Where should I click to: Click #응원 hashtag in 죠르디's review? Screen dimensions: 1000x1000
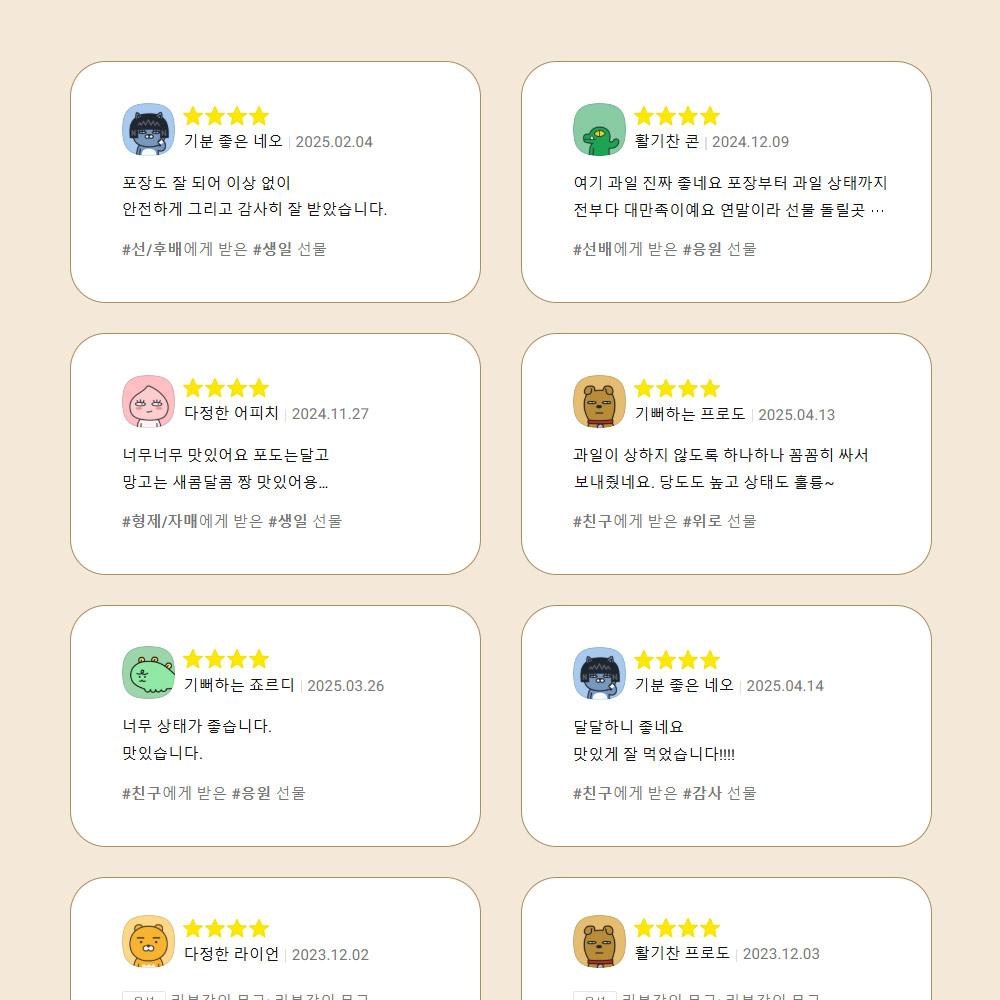[x=251, y=793]
